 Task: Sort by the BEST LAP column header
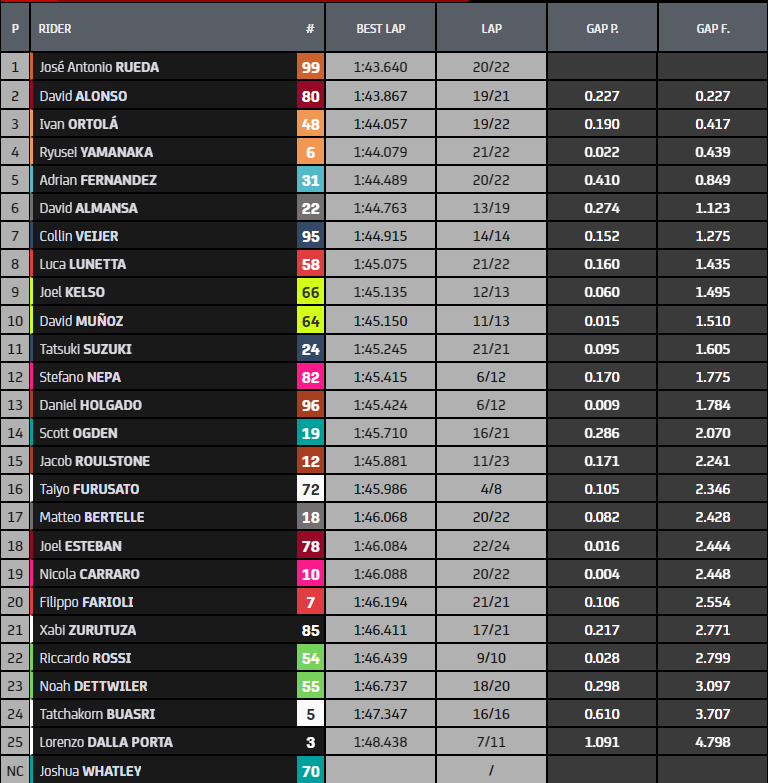pos(380,28)
